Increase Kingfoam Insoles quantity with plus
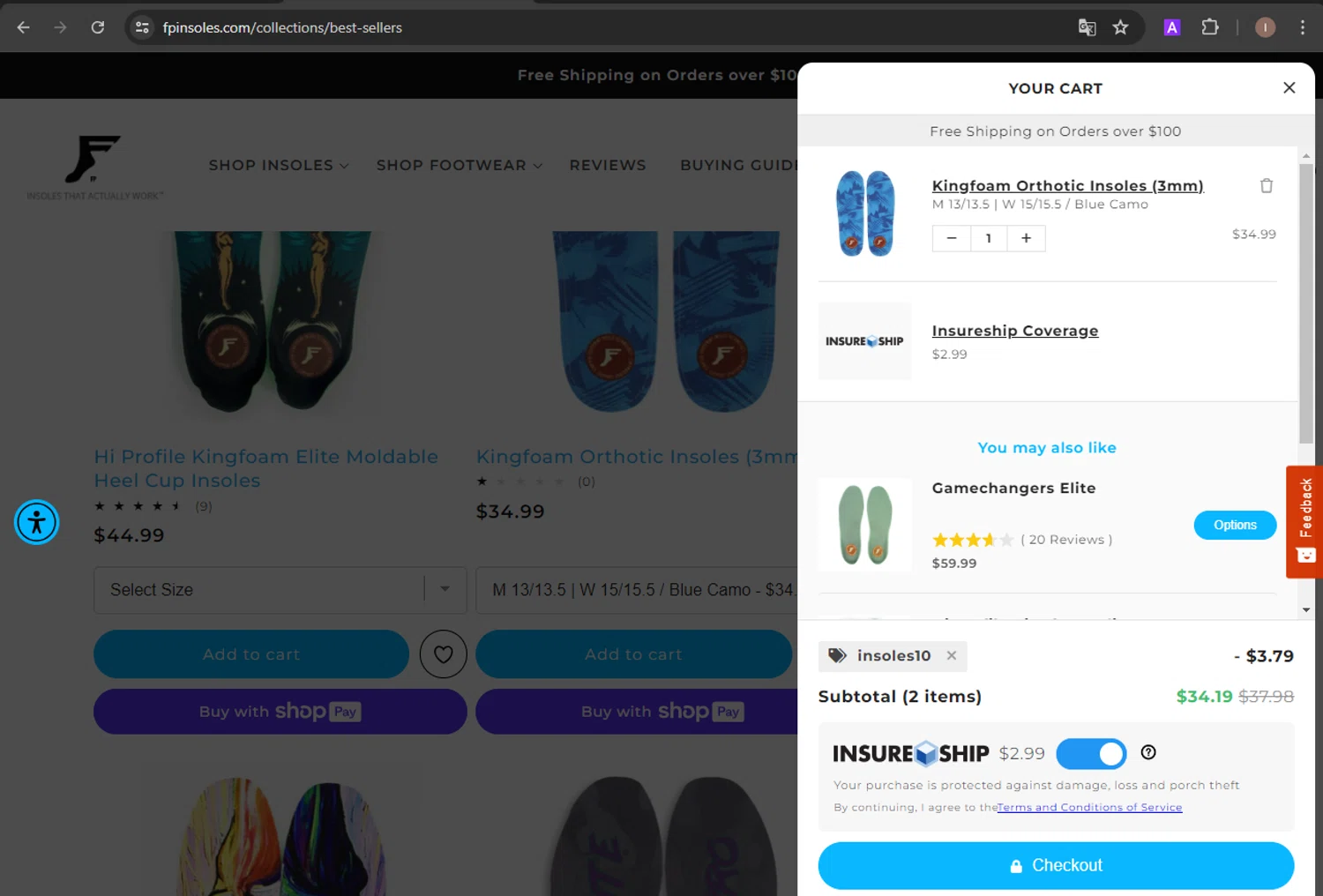 1026,238
